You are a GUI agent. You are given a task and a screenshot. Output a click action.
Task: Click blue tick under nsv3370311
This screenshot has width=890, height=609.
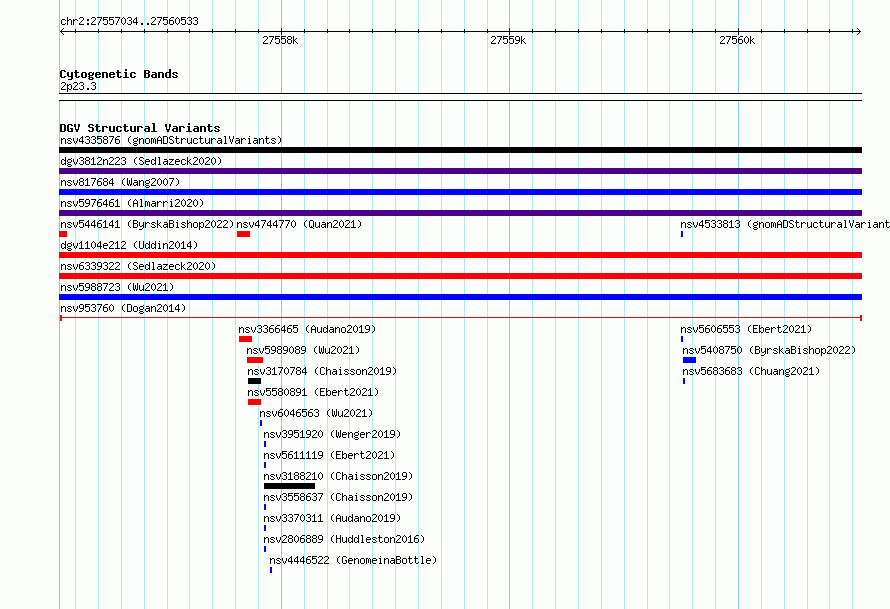(x=265, y=528)
